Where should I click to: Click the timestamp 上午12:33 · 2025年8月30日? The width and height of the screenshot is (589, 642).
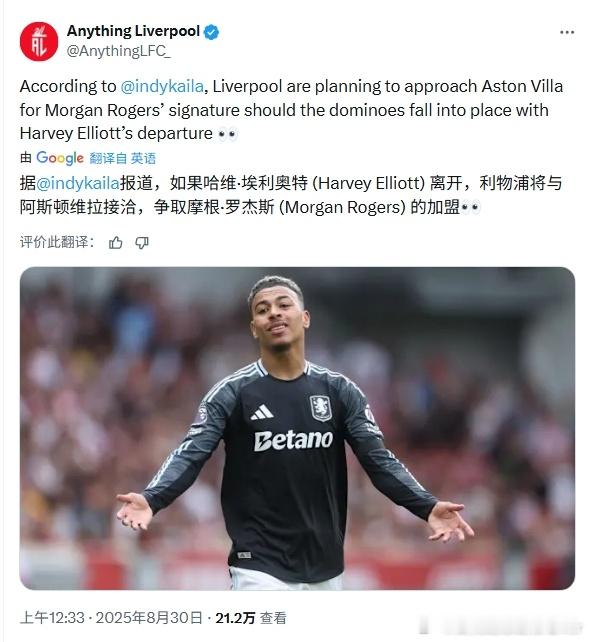click(111, 618)
